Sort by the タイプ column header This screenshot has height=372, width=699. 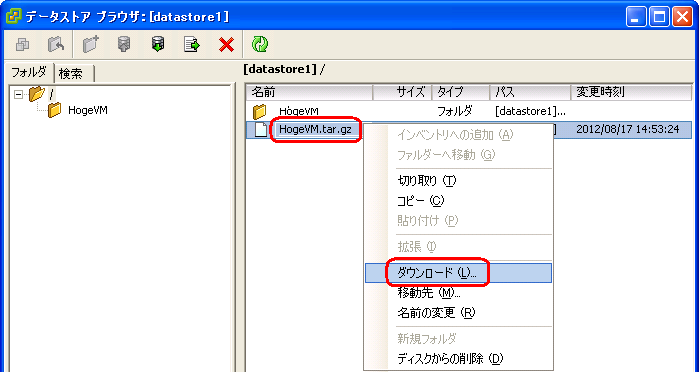pos(461,92)
